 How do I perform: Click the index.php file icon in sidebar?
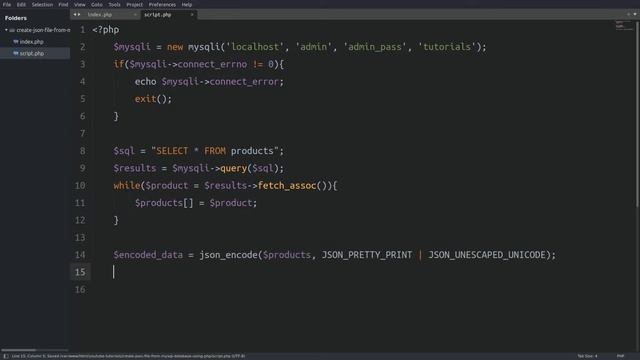pyautogui.click(x=16, y=42)
